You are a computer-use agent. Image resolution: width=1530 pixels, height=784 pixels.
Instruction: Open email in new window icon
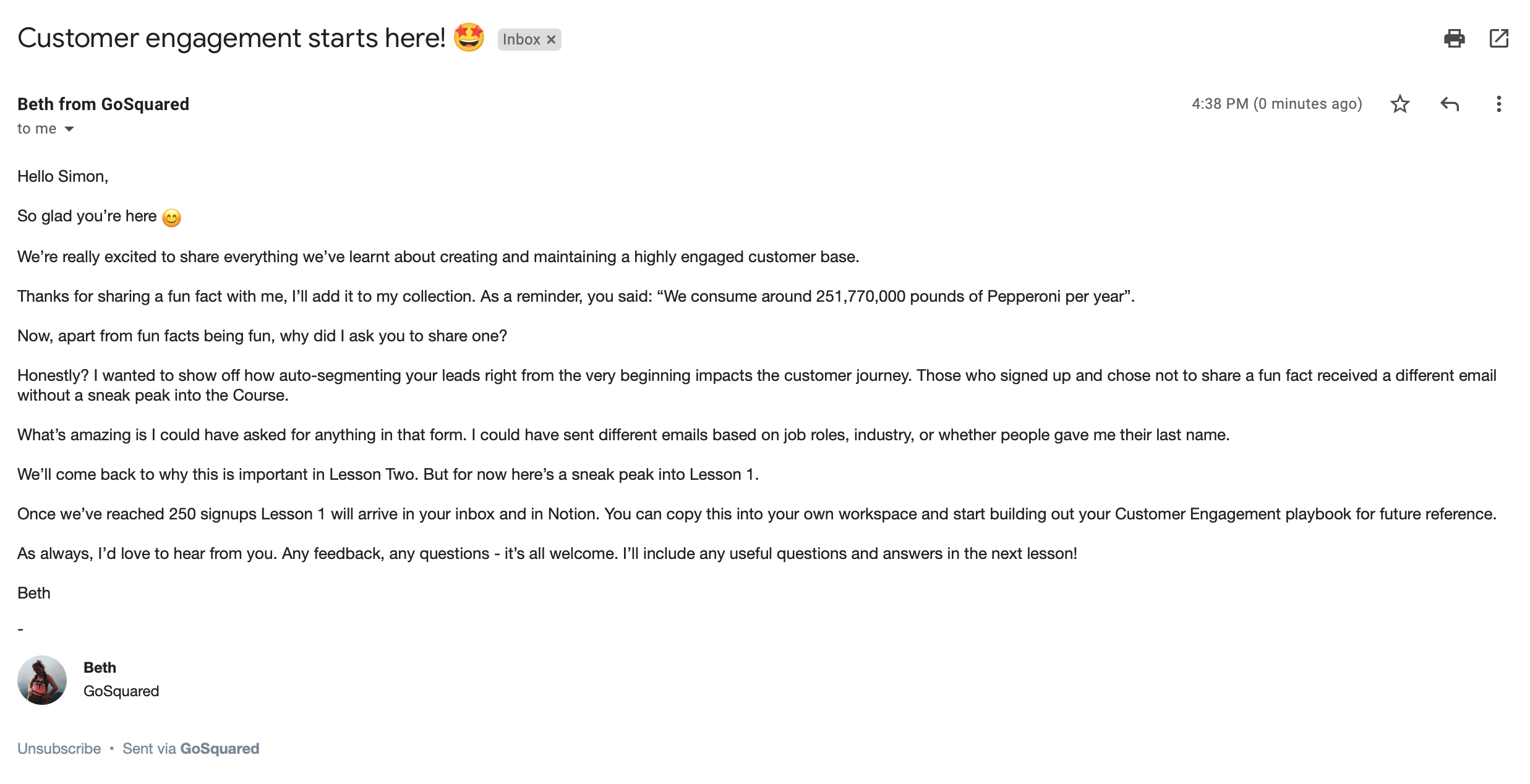point(1498,38)
